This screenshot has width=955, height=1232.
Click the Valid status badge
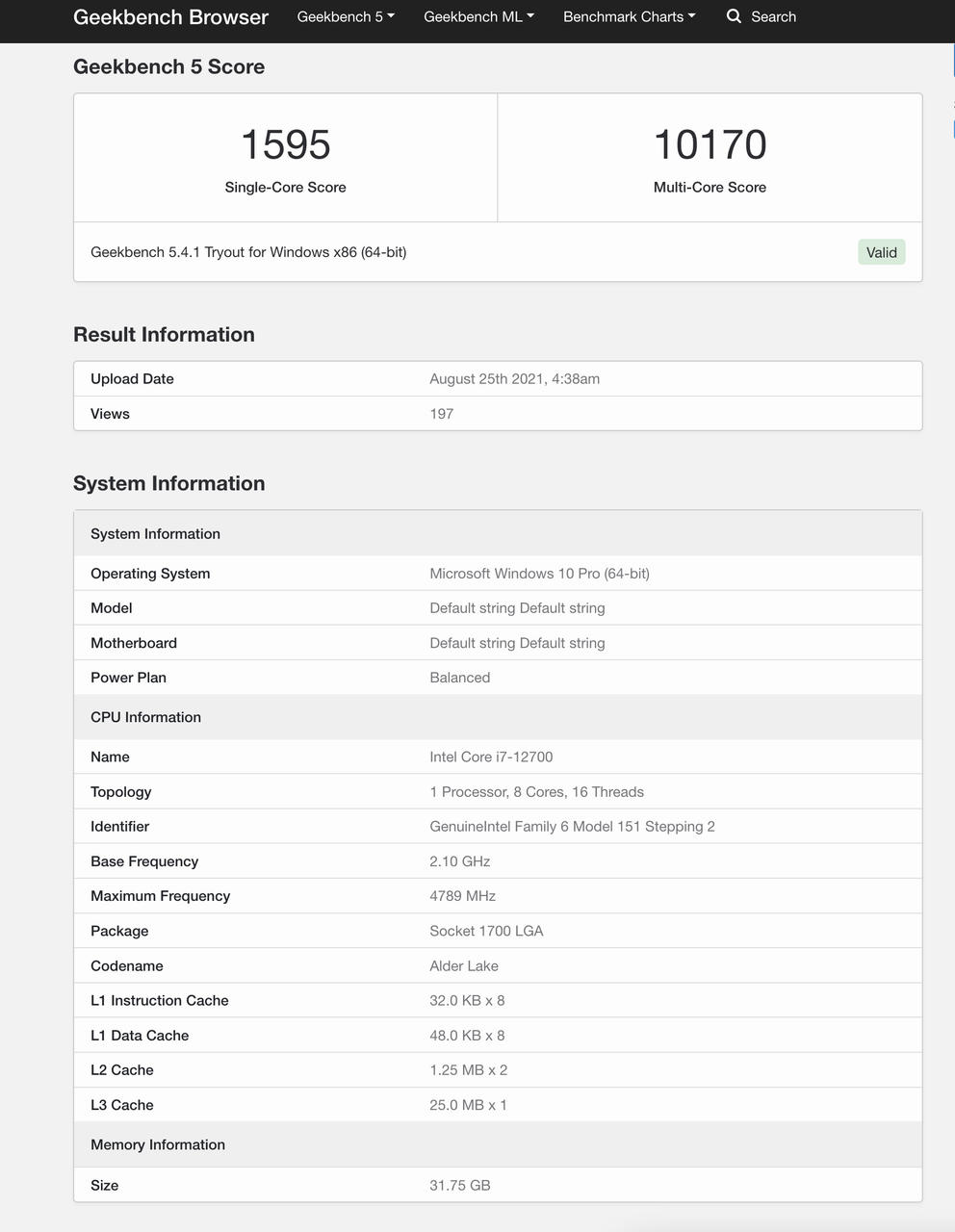[x=882, y=252]
